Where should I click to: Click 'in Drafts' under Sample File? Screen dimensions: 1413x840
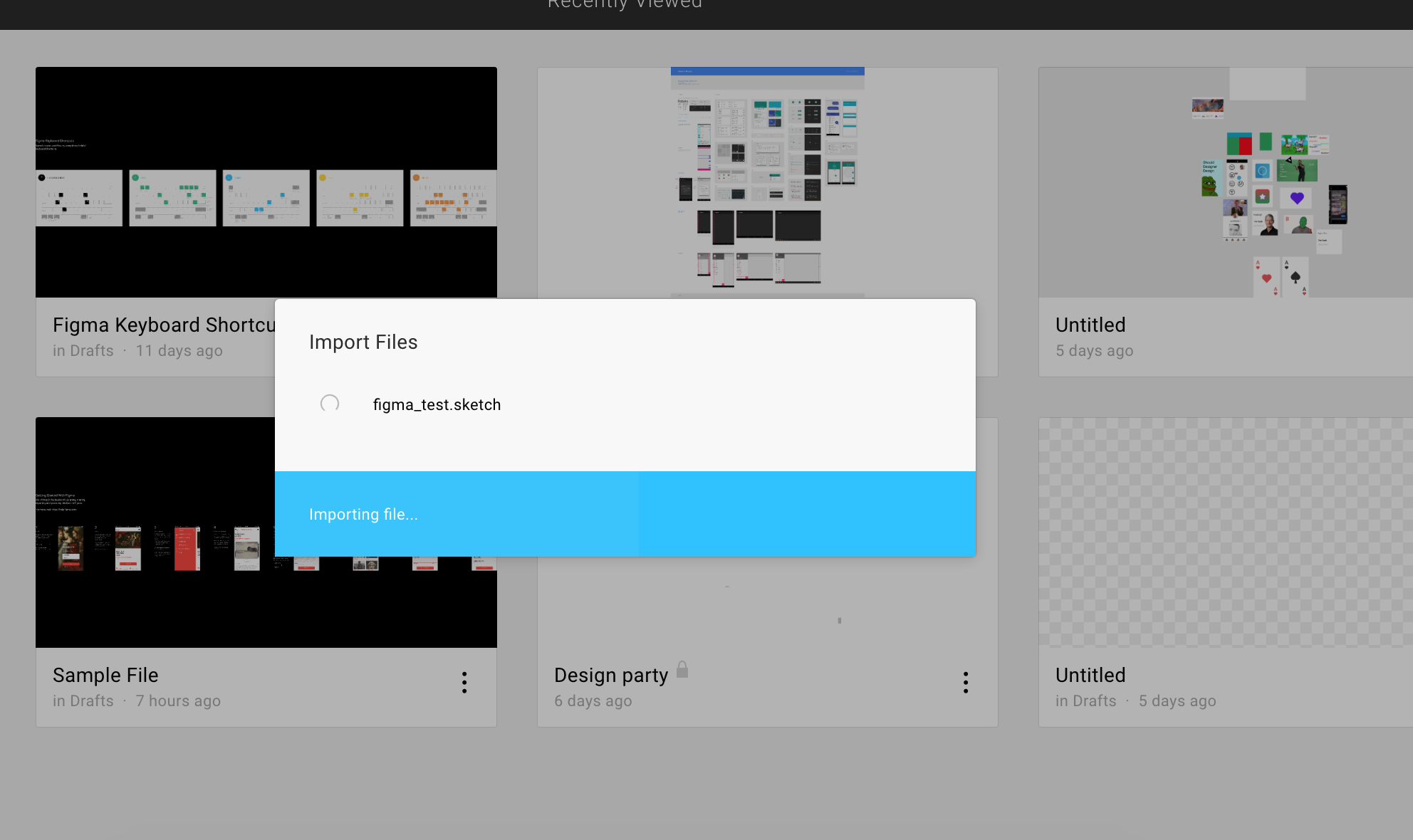pyautogui.click(x=83, y=700)
